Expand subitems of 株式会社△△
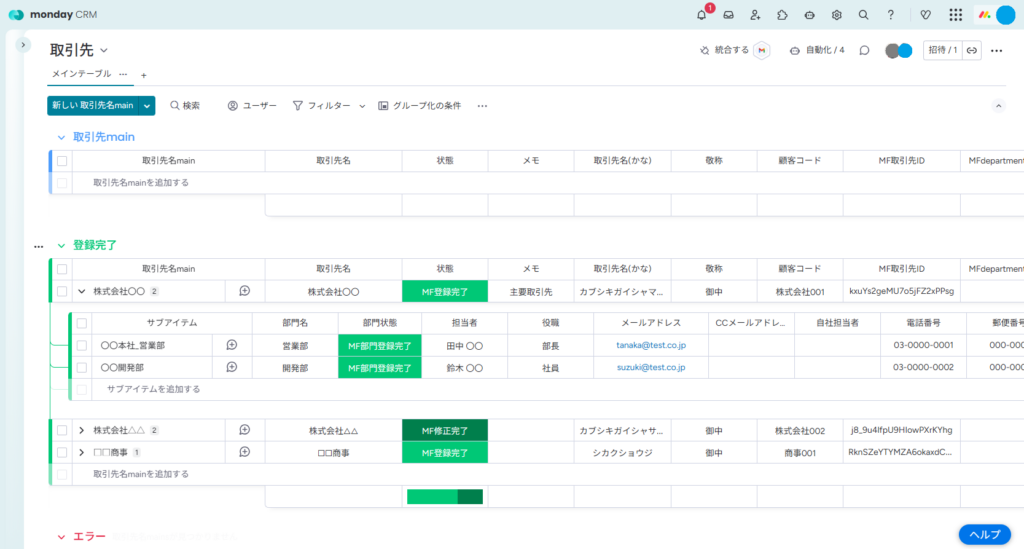This screenshot has width=1024, height=549. click(x=81, y=430)
